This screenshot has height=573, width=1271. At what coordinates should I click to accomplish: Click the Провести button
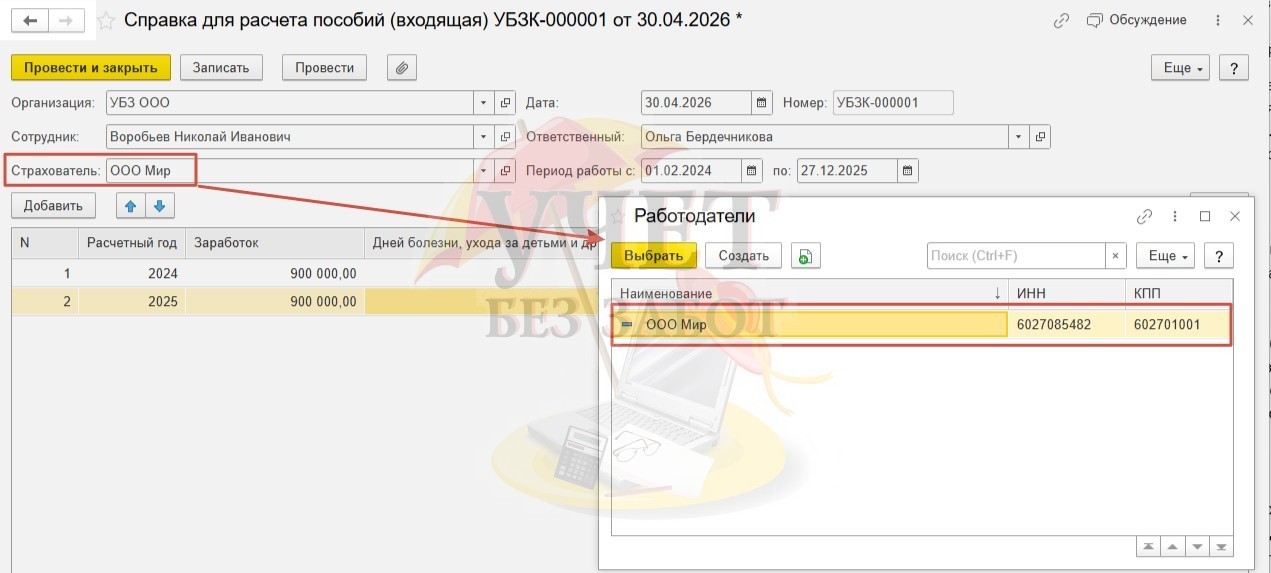(x=325, y=68)
